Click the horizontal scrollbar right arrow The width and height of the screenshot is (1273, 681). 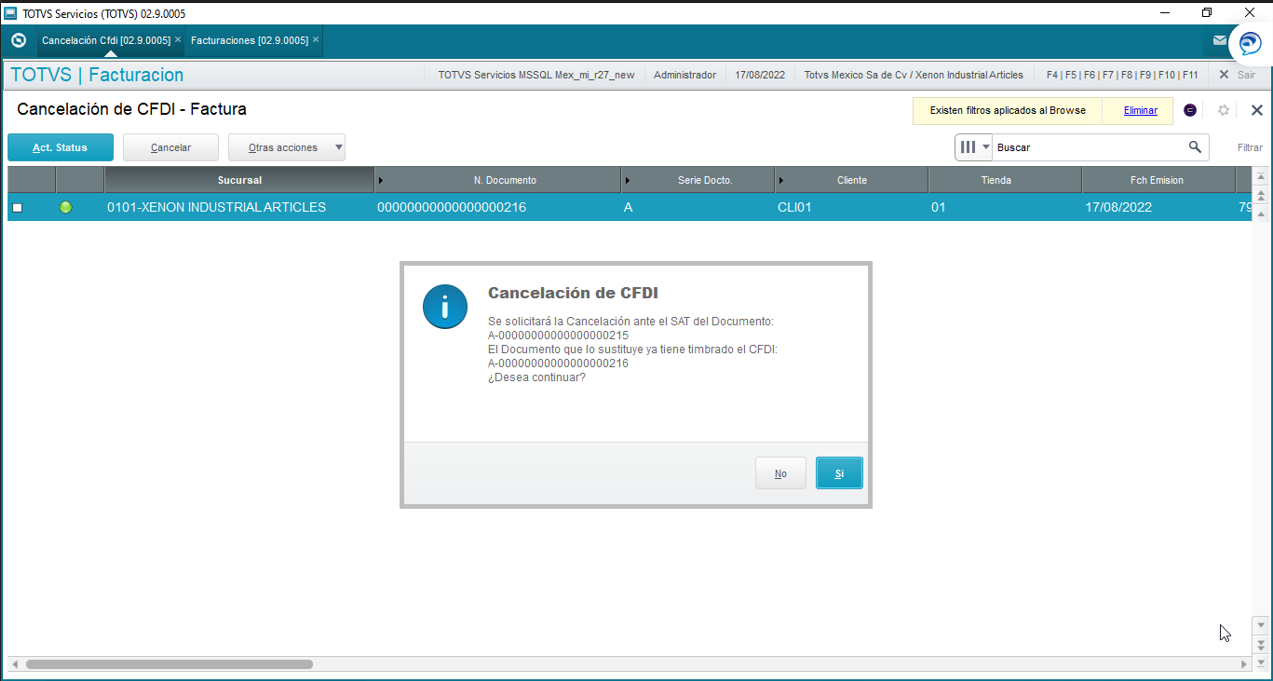click(x=1244, y=664)
